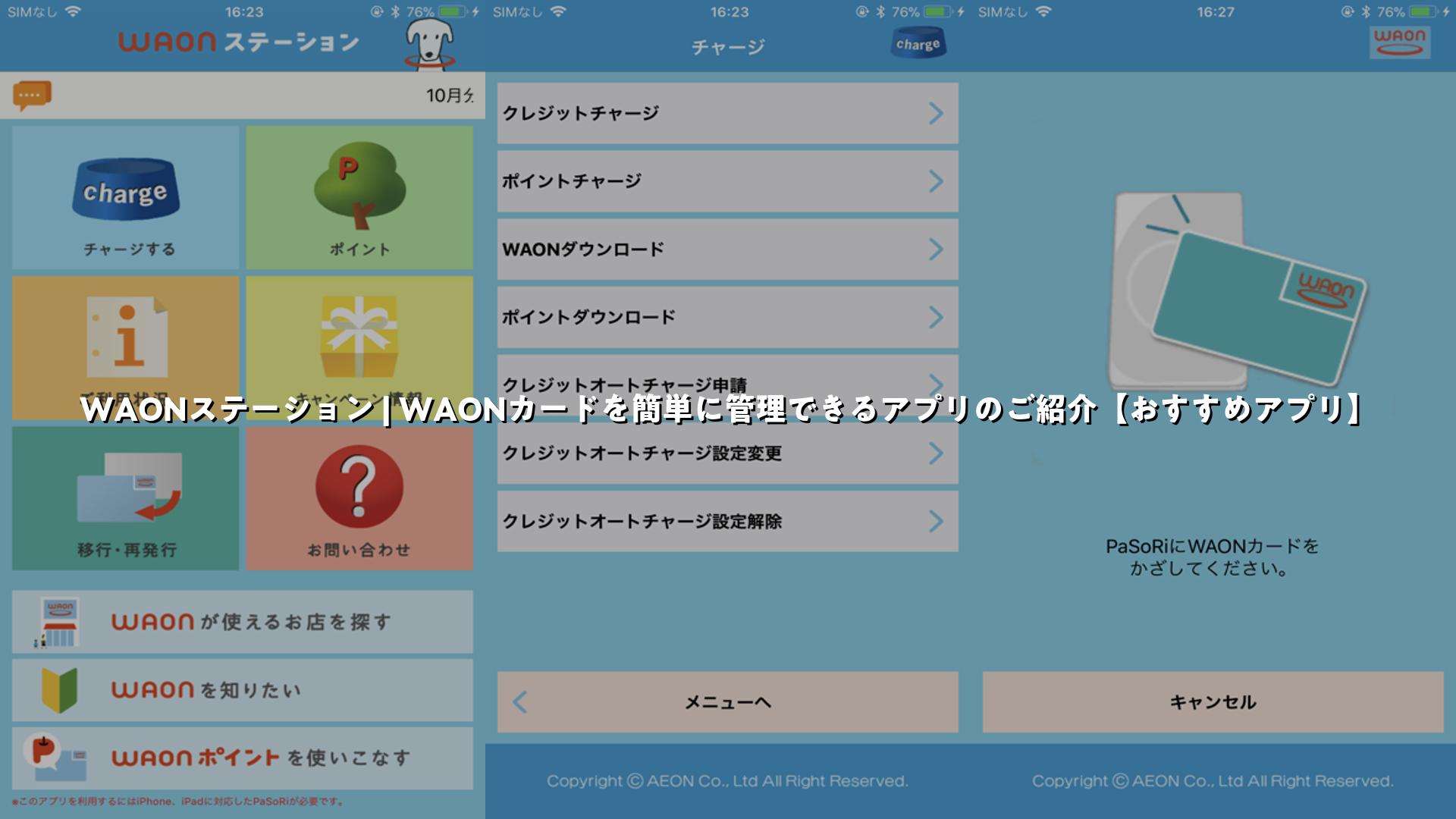Tap the charge bowl icon in the header
The height and width of the screenshot is (819, 1456).
(918, 42)
